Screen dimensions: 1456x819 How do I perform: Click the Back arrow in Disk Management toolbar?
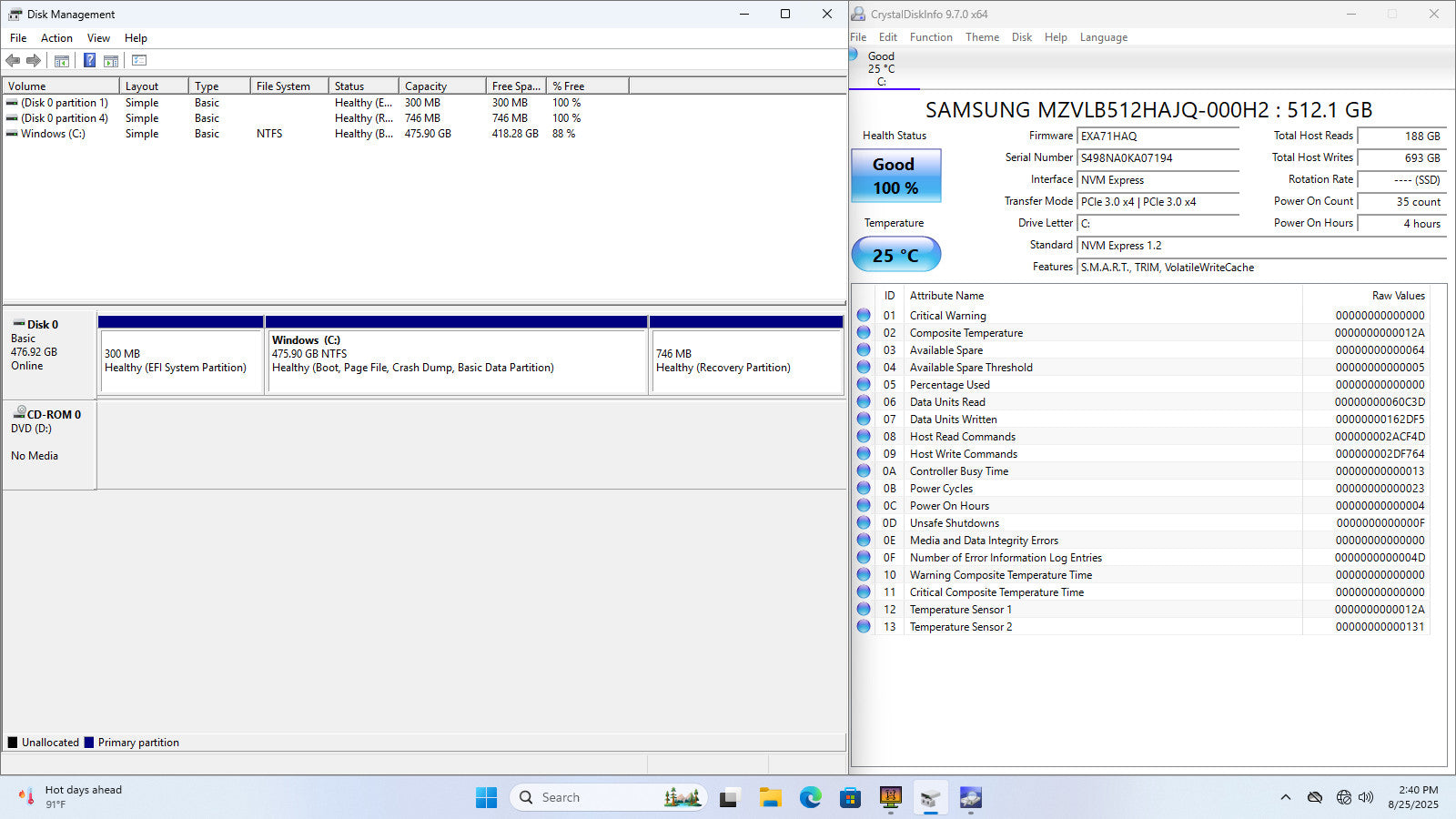coord(13,61)
